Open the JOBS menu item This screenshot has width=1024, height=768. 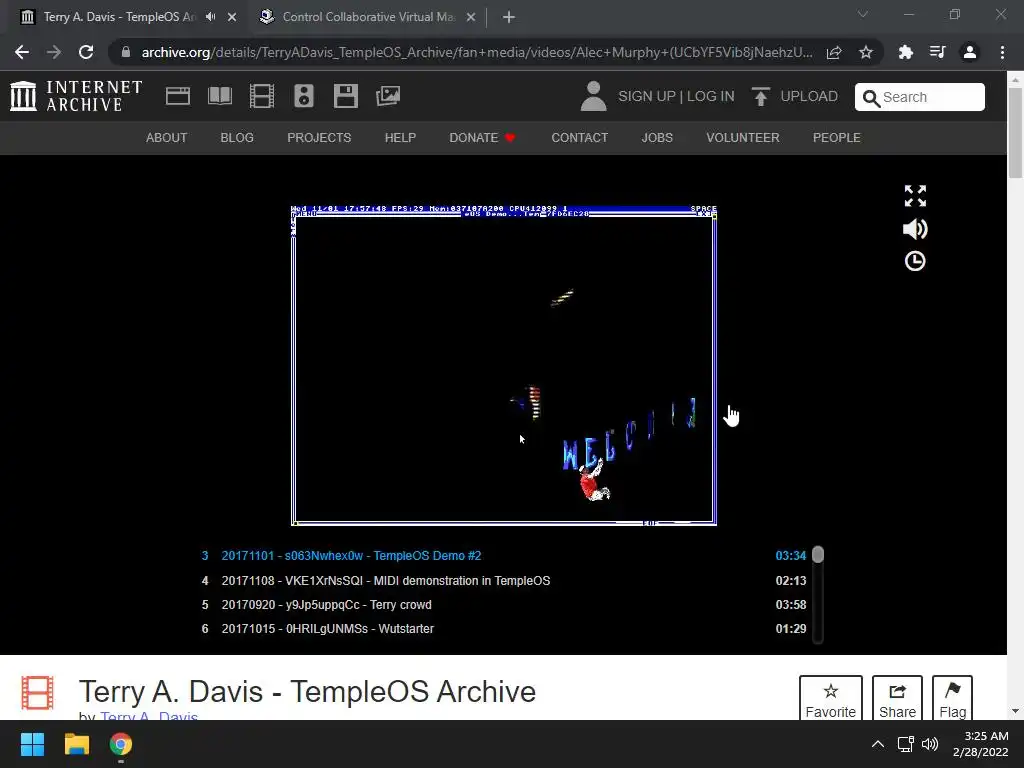click(657, 138)
